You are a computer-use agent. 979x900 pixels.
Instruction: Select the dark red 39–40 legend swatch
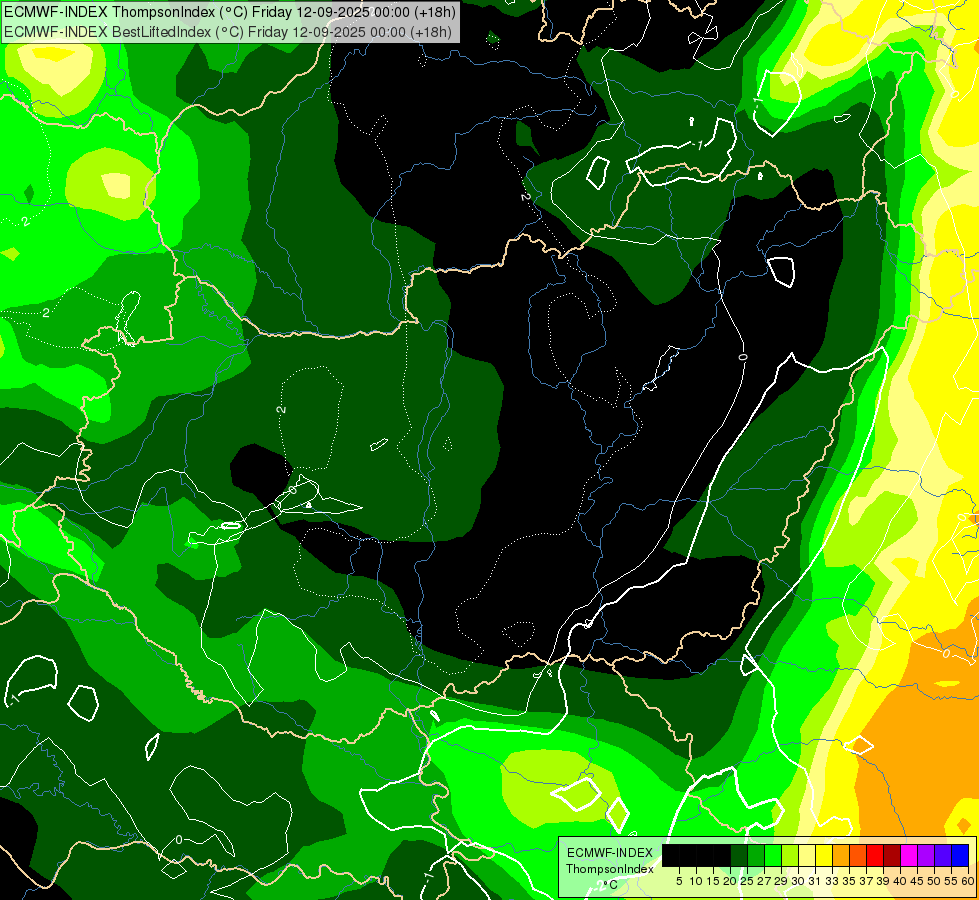(892, 855)
